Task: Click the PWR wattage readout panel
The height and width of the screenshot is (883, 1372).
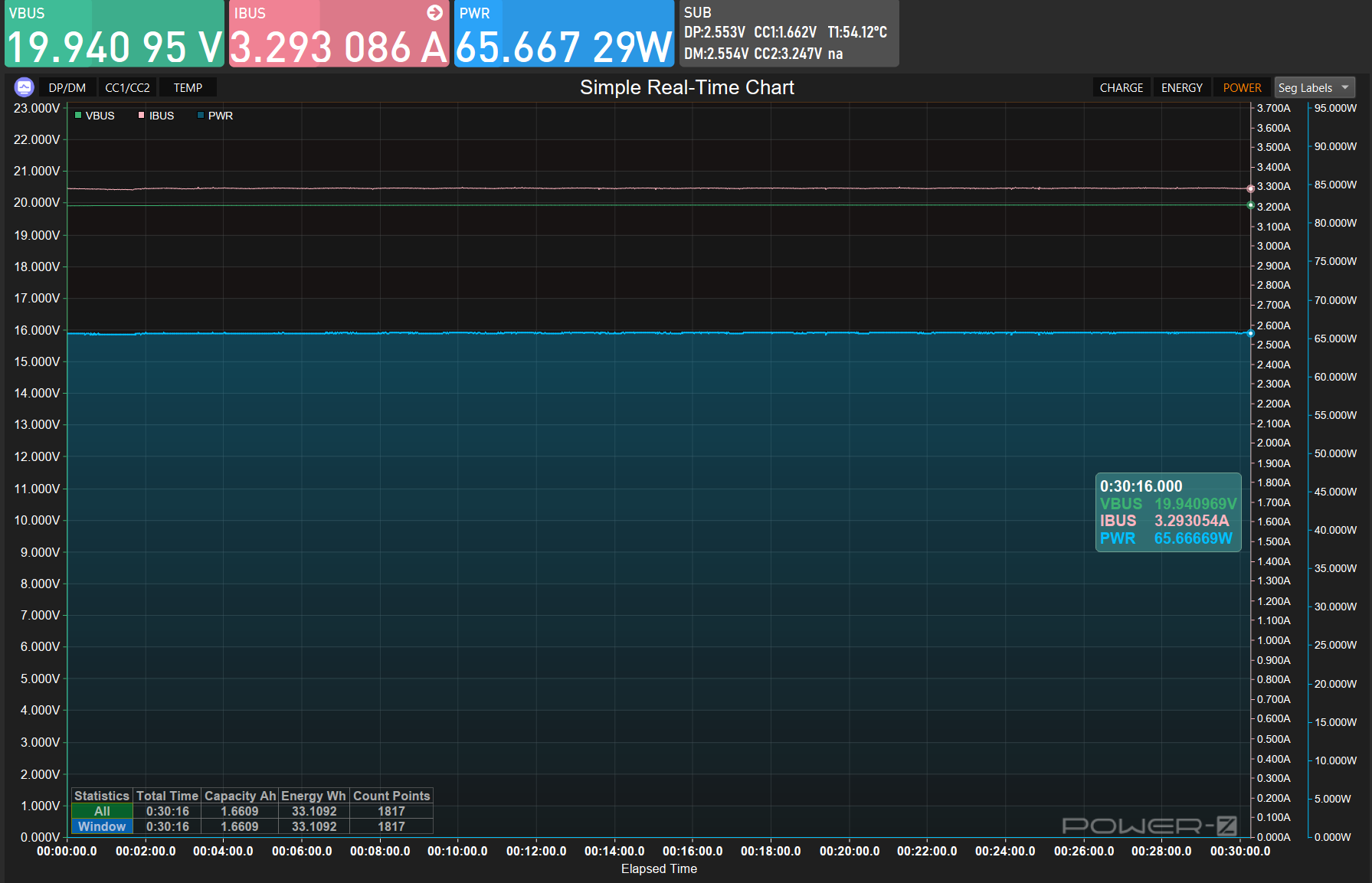Action: pyautogui.click(x=564, y=34)
